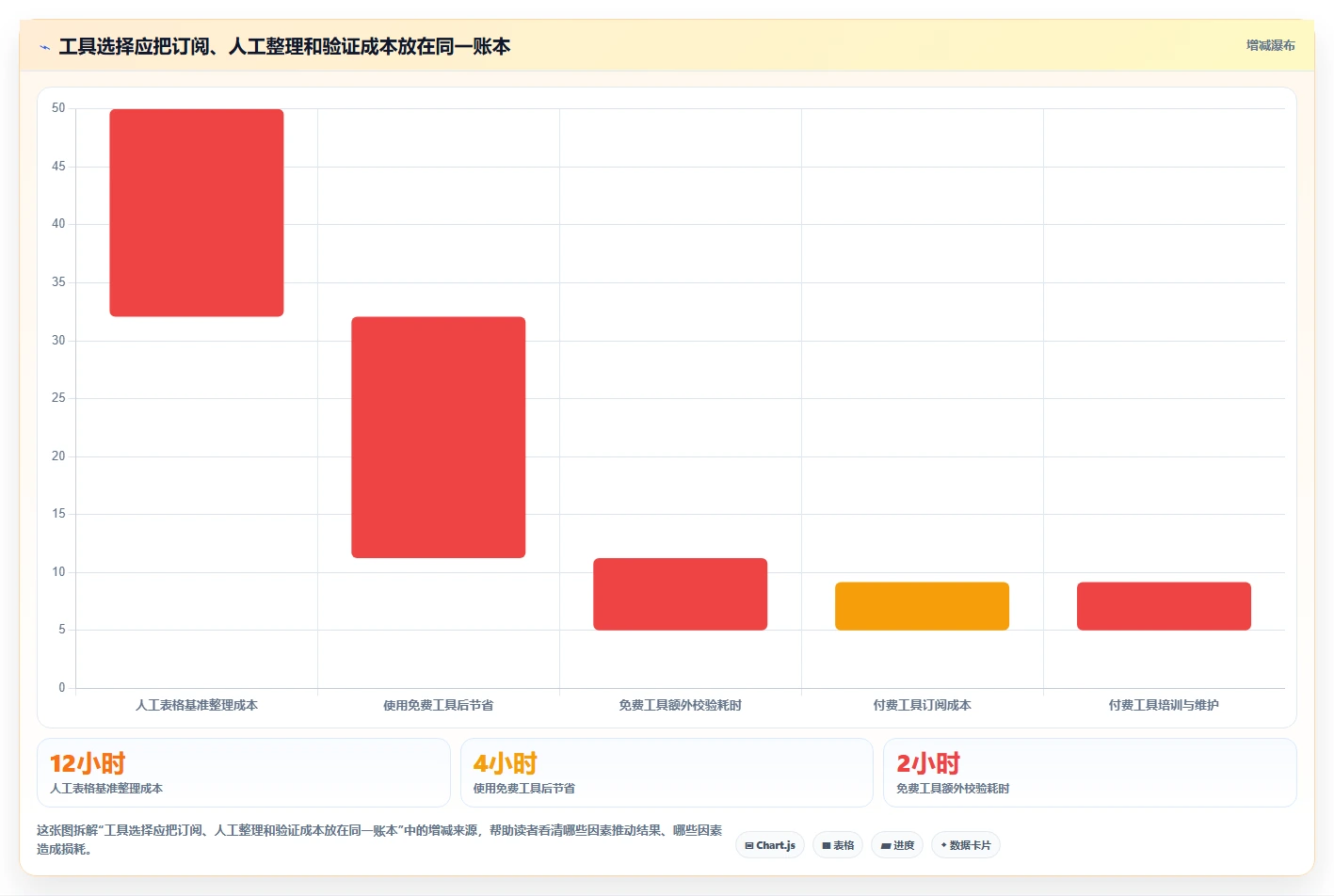Click the 增减瀑布 label in header
The height and width of the screenshot is (896, 1334).
point(1270,45)
